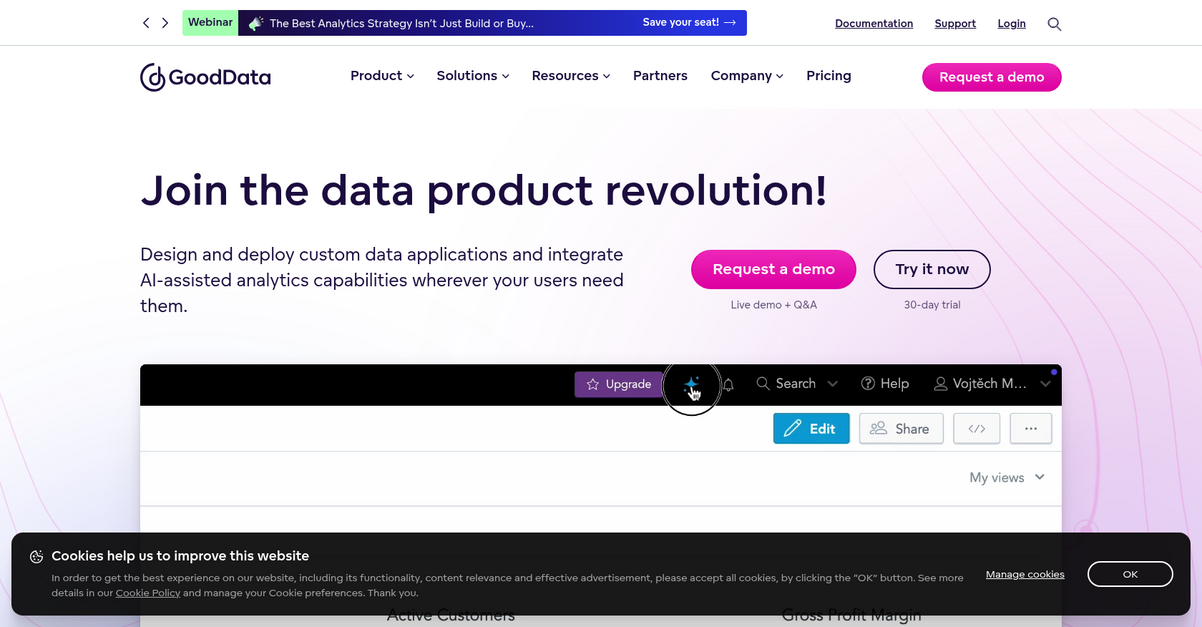Image resolution: width=1202 pixels, height=627 pixels.
Task: Open the site search magnifier icon
Action: [1054, 23]
